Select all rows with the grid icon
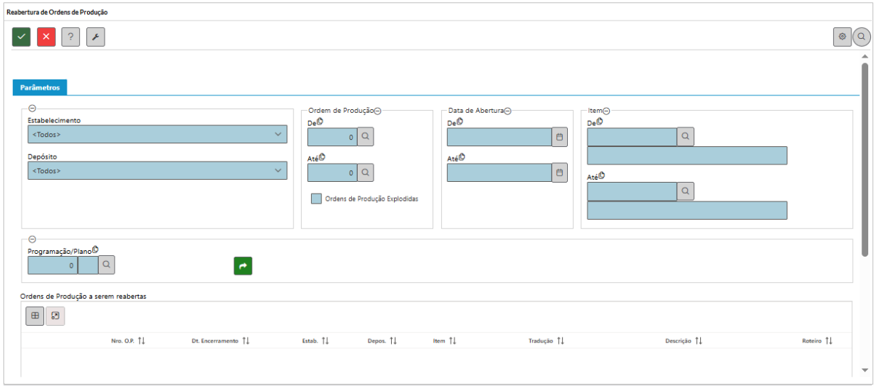The image size is (879, 387). (x=35, y=316)
